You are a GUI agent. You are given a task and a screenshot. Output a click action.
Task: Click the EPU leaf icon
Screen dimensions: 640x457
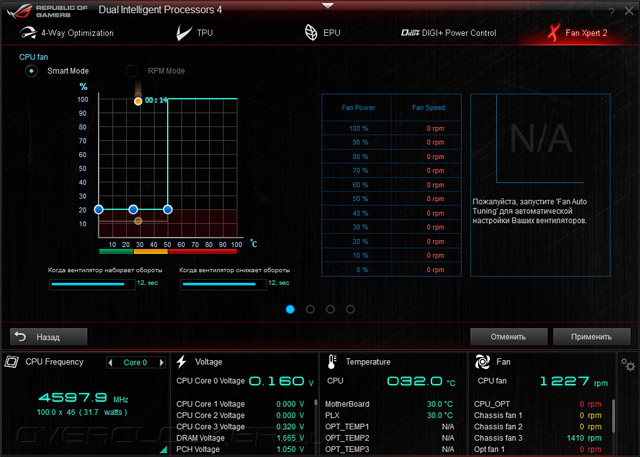coord(311,33)
